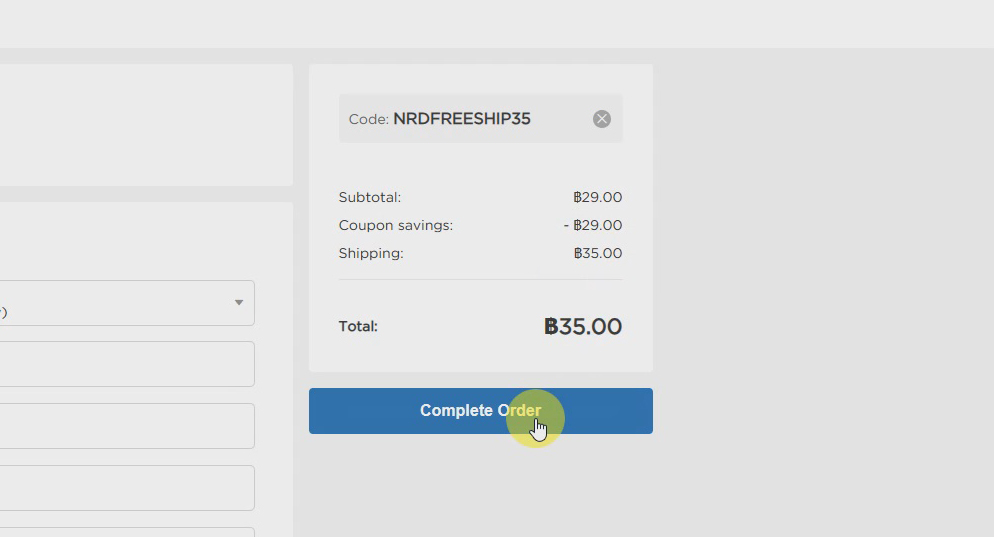The height and width of the screenshot is (537, 994).
Task: Select the ฿29.00 subtotal amount
Action: (597, 197)
